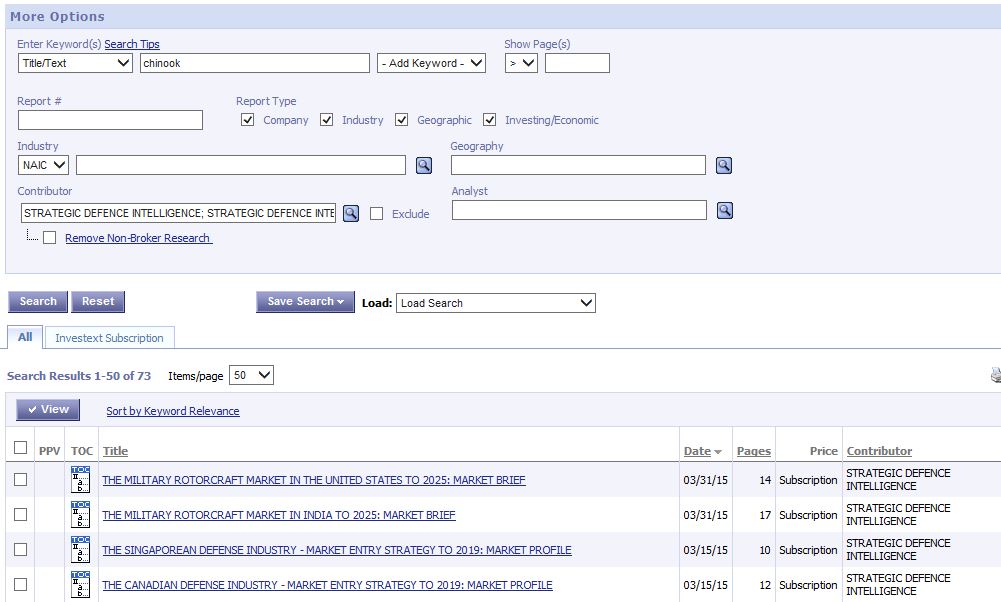Sort results by the Date column header
The image size is (1001, 602).
(697, 451)
